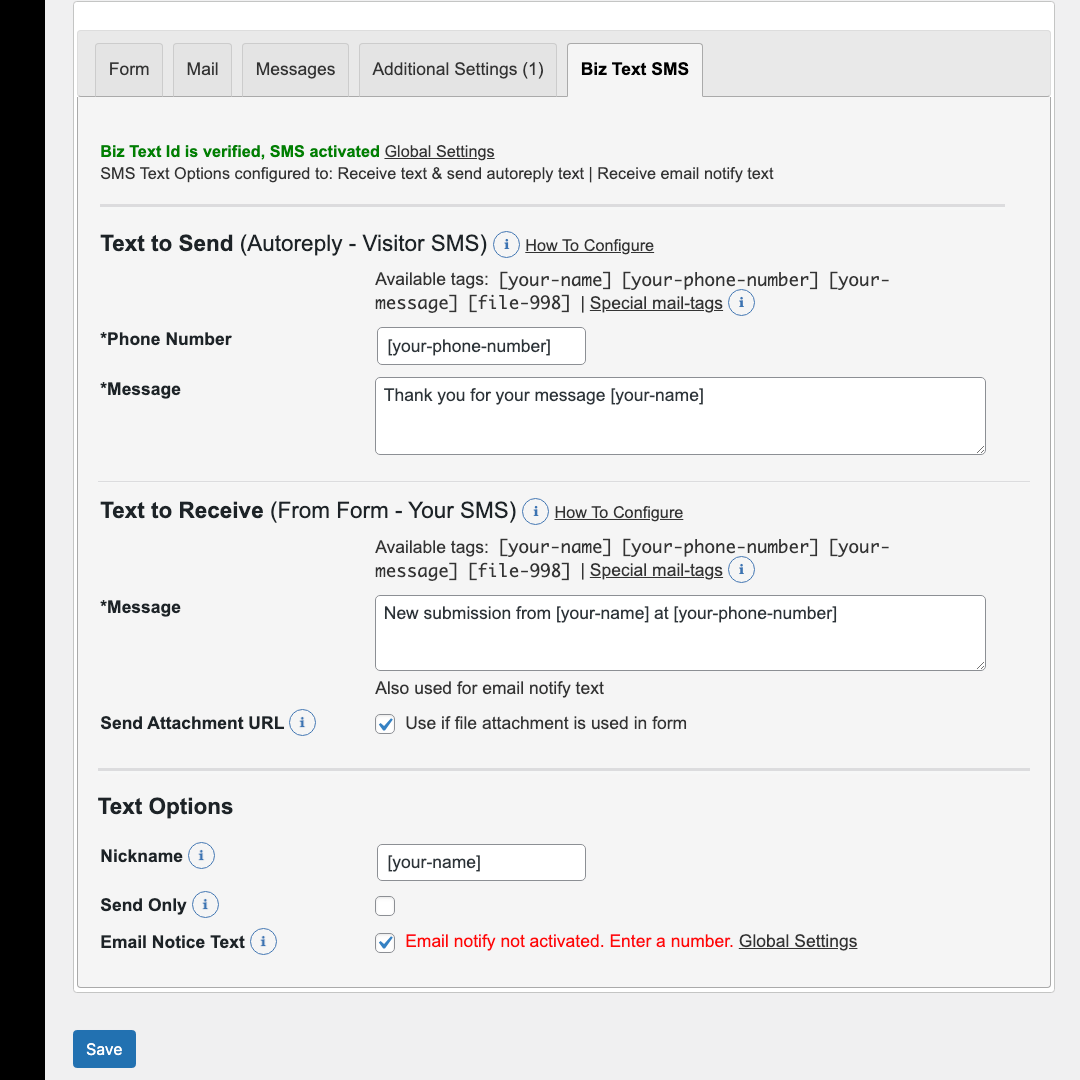
Task: Show info for Send Only option
Action: pyautogui.click(x=205, y=904)
